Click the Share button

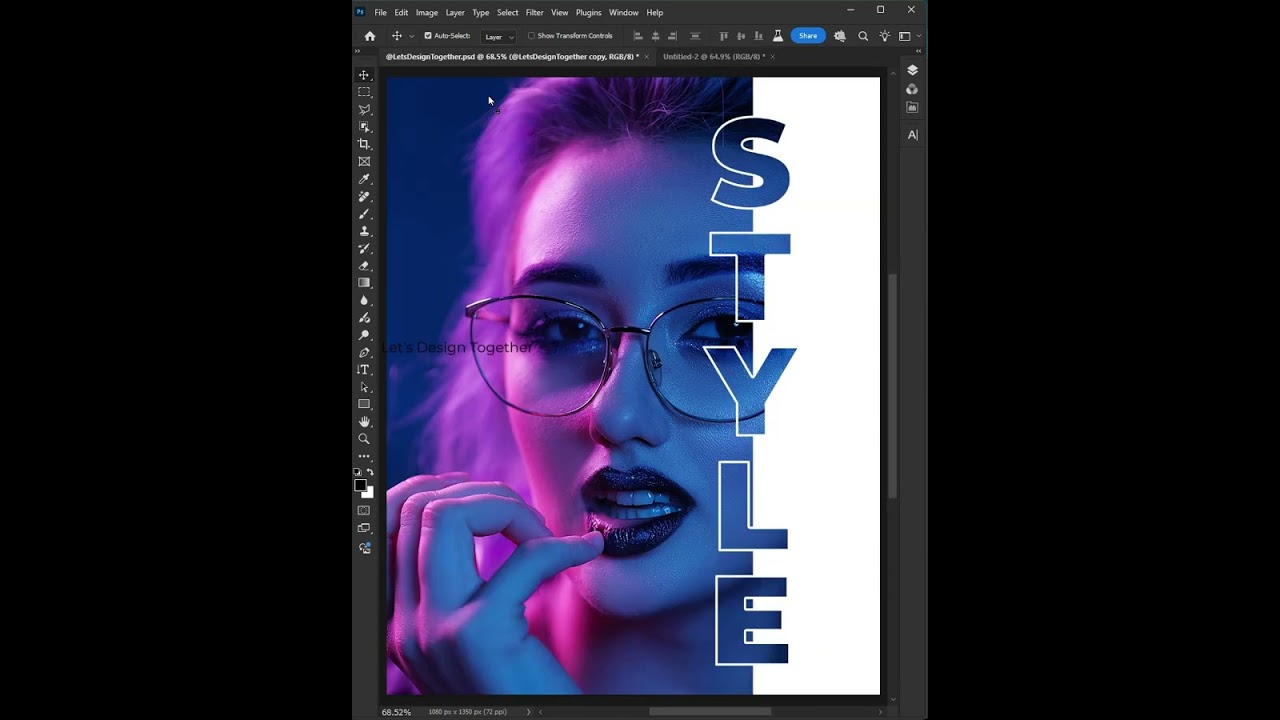coord(808,35)
